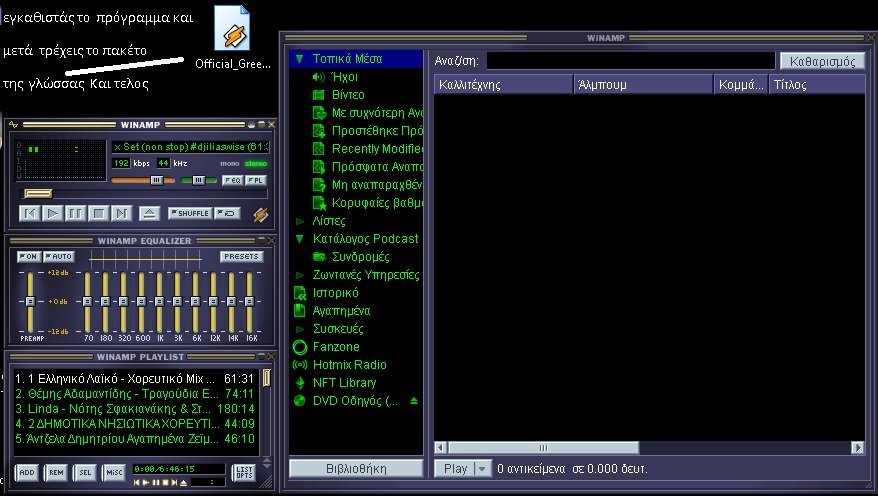The image size is (878, 496).
Task: Select the Προστέθηκε Πρόσφατα smart view
Action: click(x=368, y=130)
